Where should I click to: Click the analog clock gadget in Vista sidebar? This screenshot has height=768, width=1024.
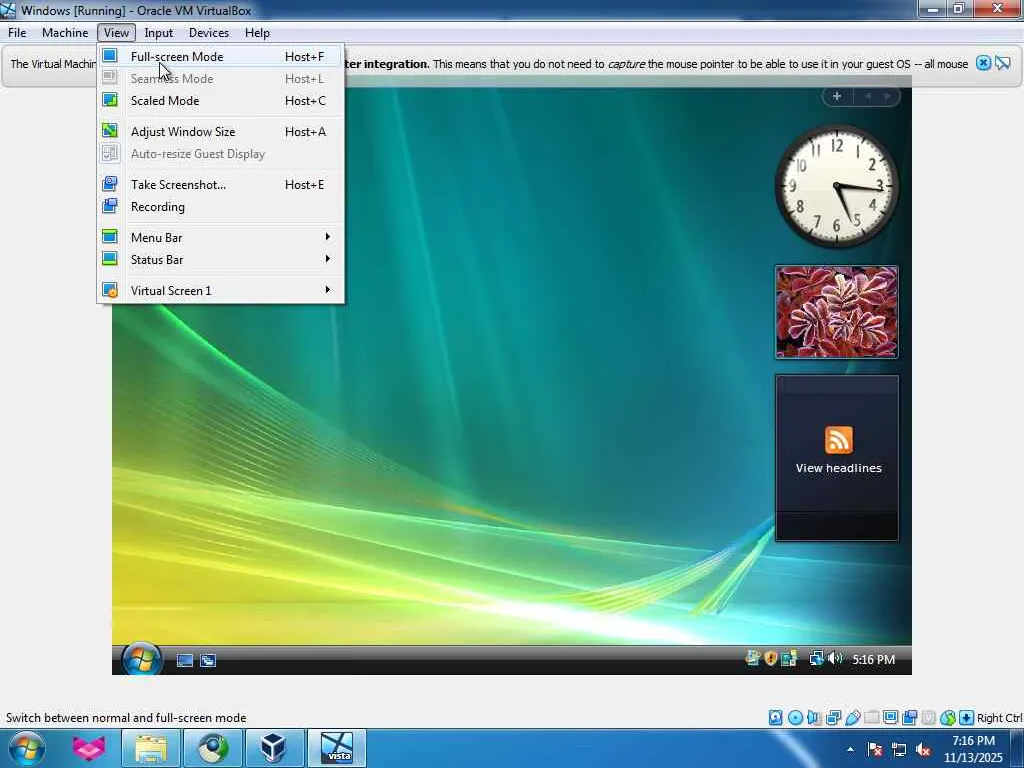(837, 186)
